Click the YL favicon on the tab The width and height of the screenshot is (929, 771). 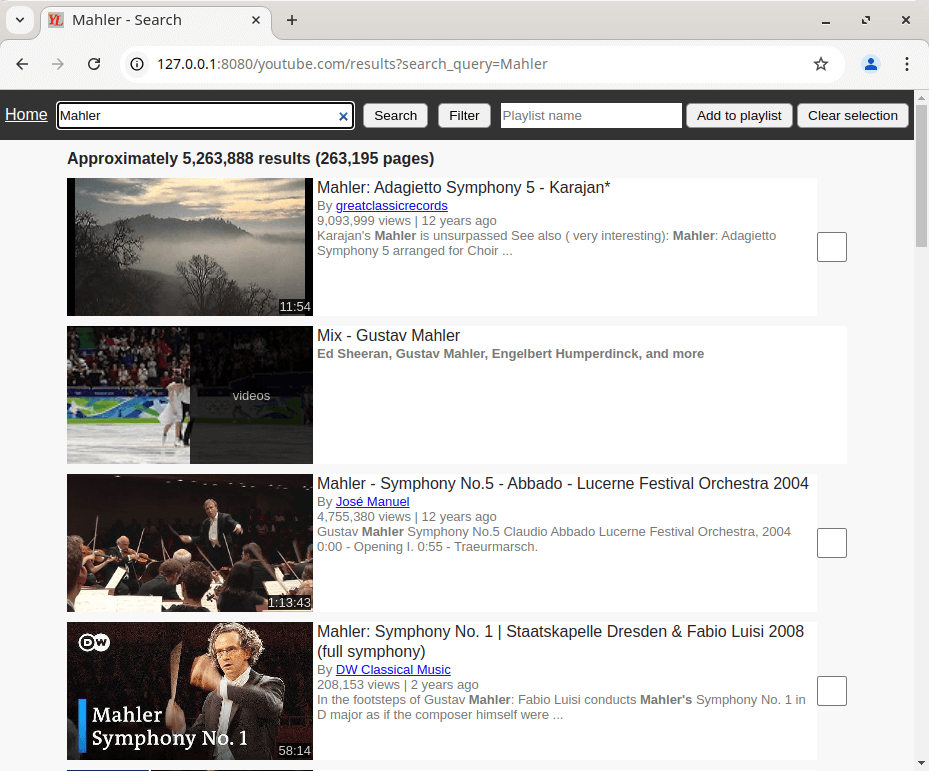coord(56,20)
